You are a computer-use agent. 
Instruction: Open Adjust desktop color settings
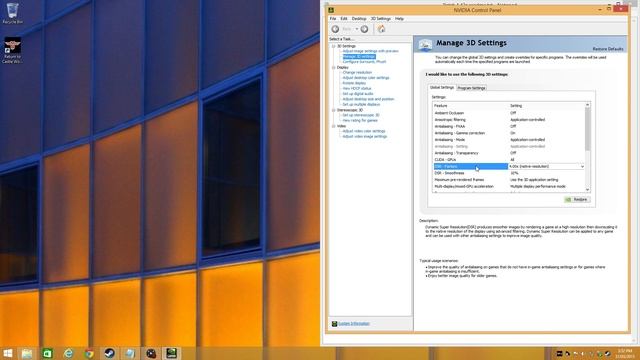point(366,78)
